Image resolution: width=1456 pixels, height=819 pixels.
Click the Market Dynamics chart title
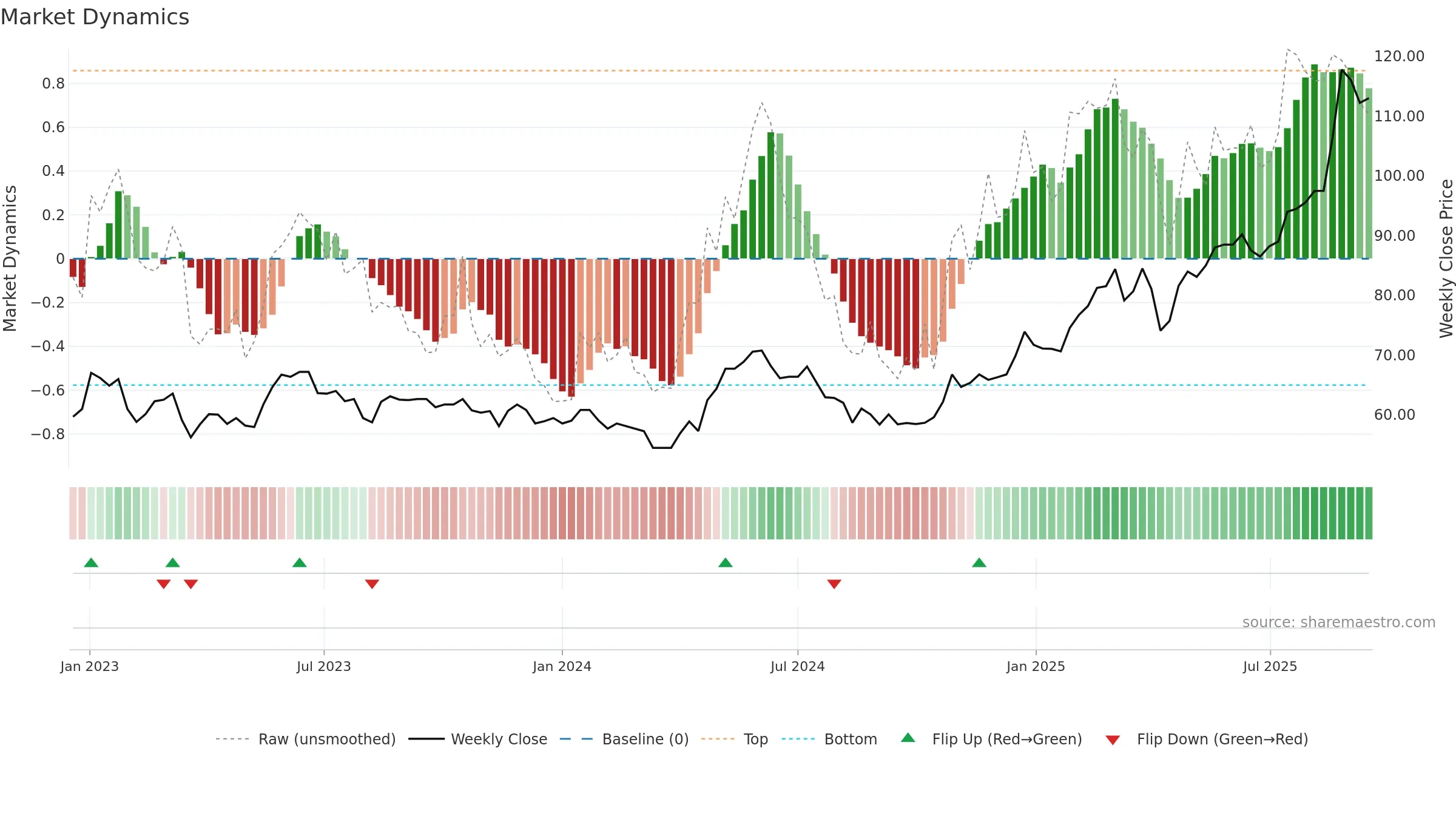95,17
